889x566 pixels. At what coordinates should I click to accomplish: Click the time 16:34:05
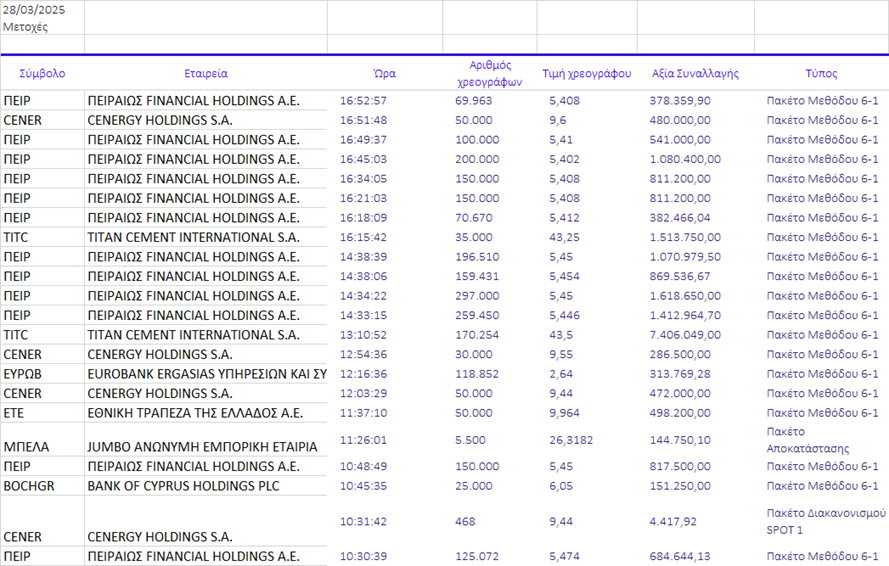click(x=363, y=179)
